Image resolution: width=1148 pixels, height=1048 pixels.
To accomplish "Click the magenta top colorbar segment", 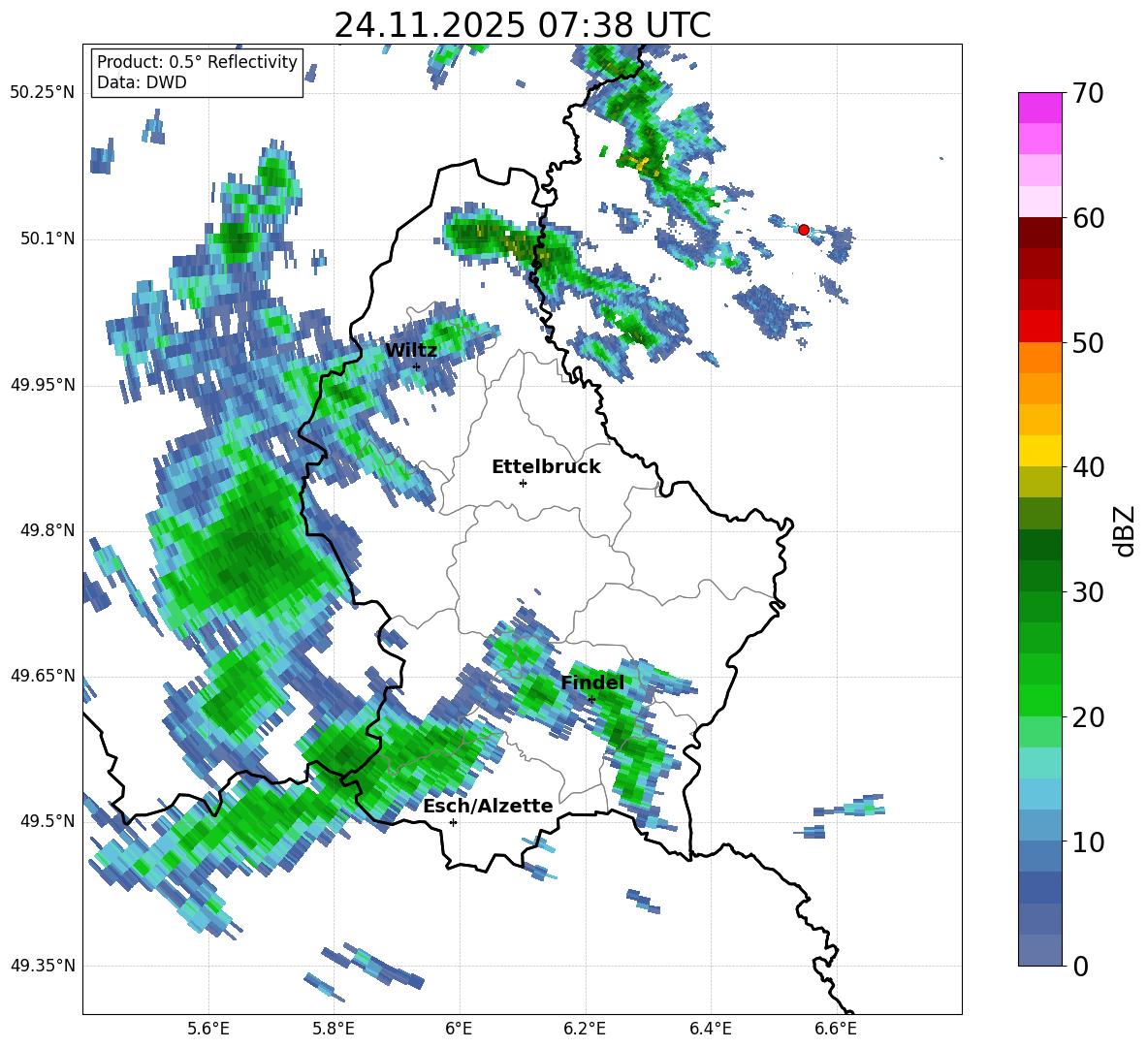I will tap(1039, 108).
